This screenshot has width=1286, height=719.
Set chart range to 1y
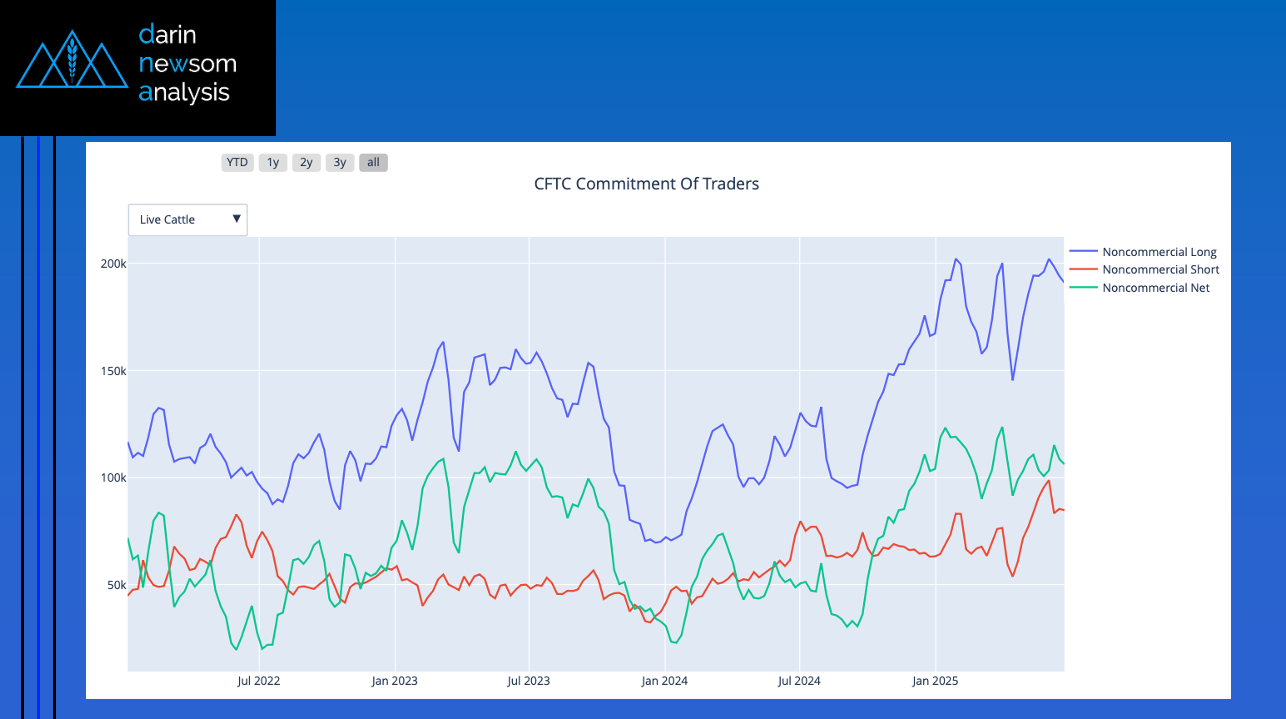273,162
